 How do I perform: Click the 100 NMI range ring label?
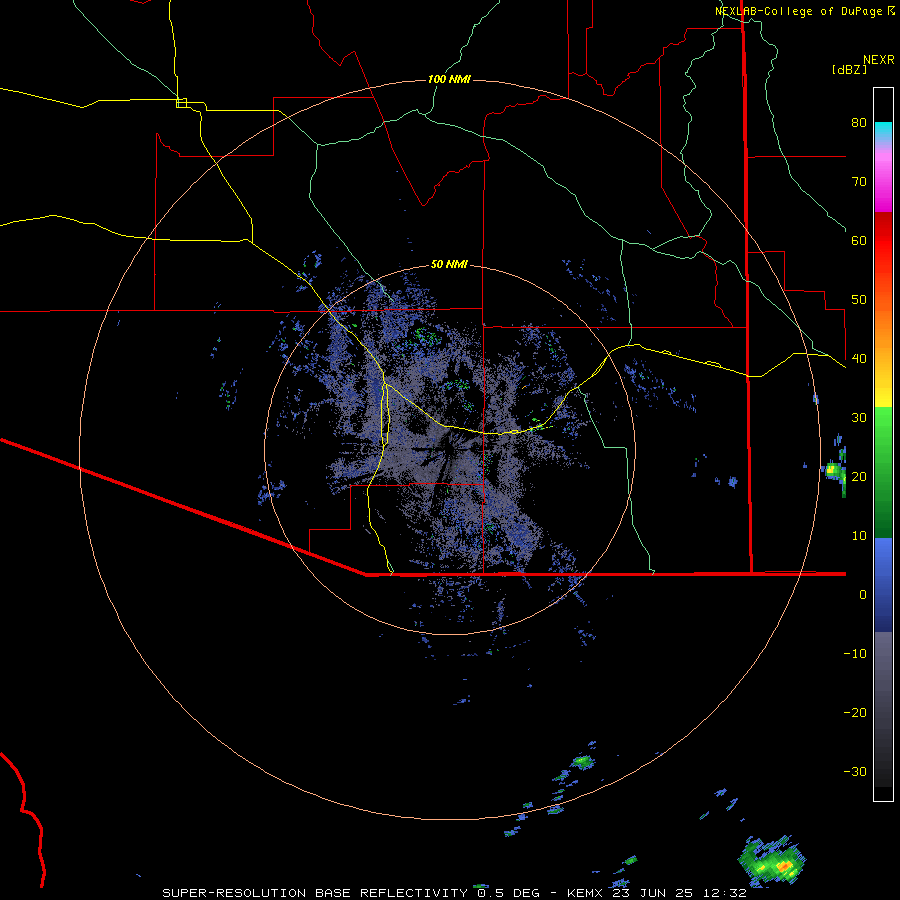[449, 79]
